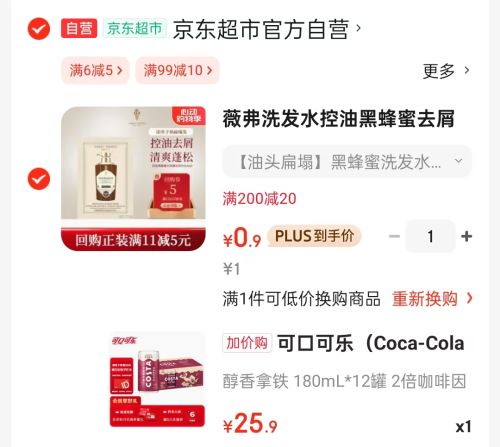
Task: Open the 薇弗 shampoo product thumbnail
Action: click(x=133, y=178)
